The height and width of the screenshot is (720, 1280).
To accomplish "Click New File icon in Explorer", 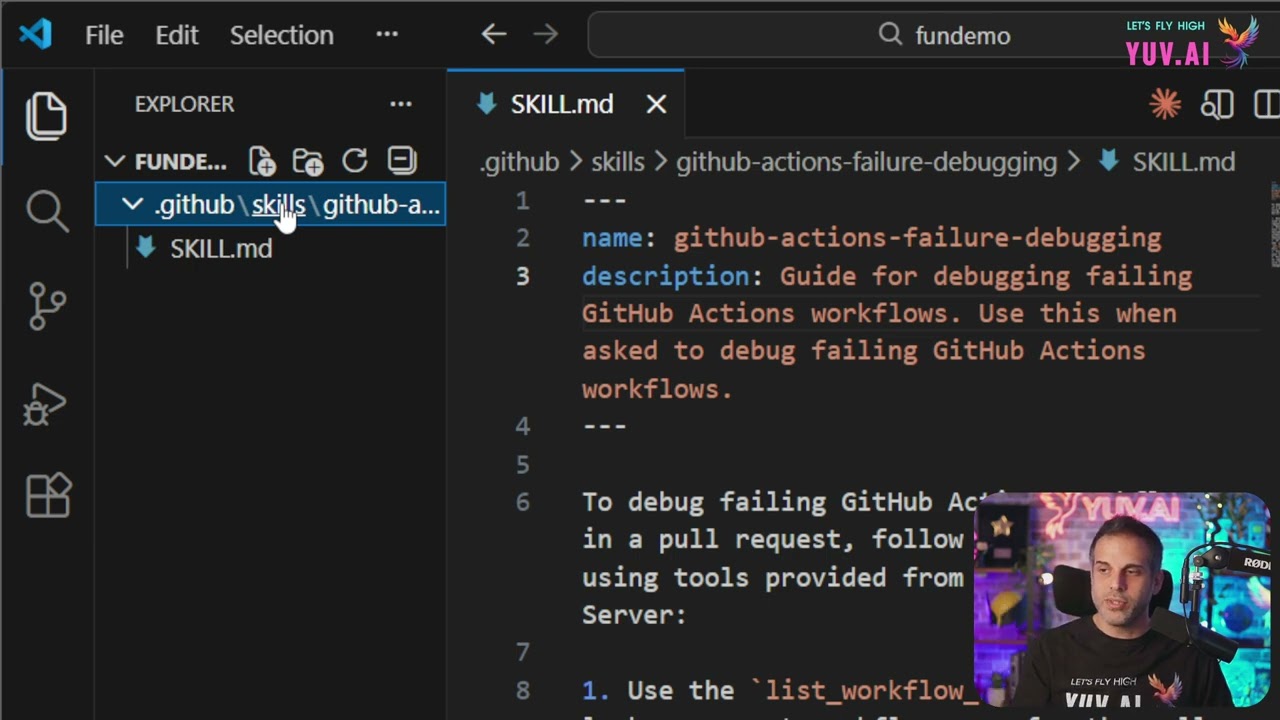I will (262, 161).
